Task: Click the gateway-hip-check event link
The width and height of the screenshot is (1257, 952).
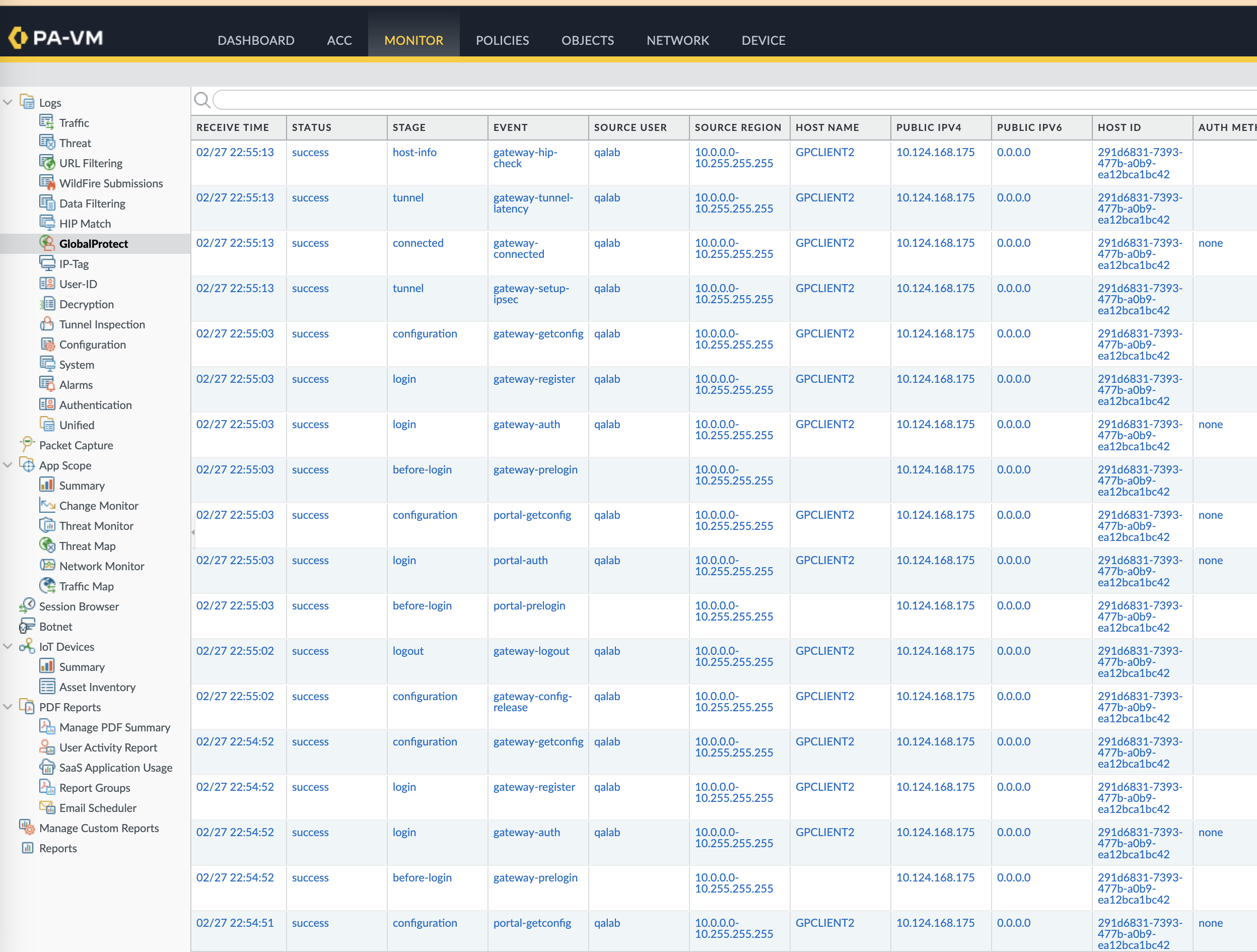Action: coord(525,158)
